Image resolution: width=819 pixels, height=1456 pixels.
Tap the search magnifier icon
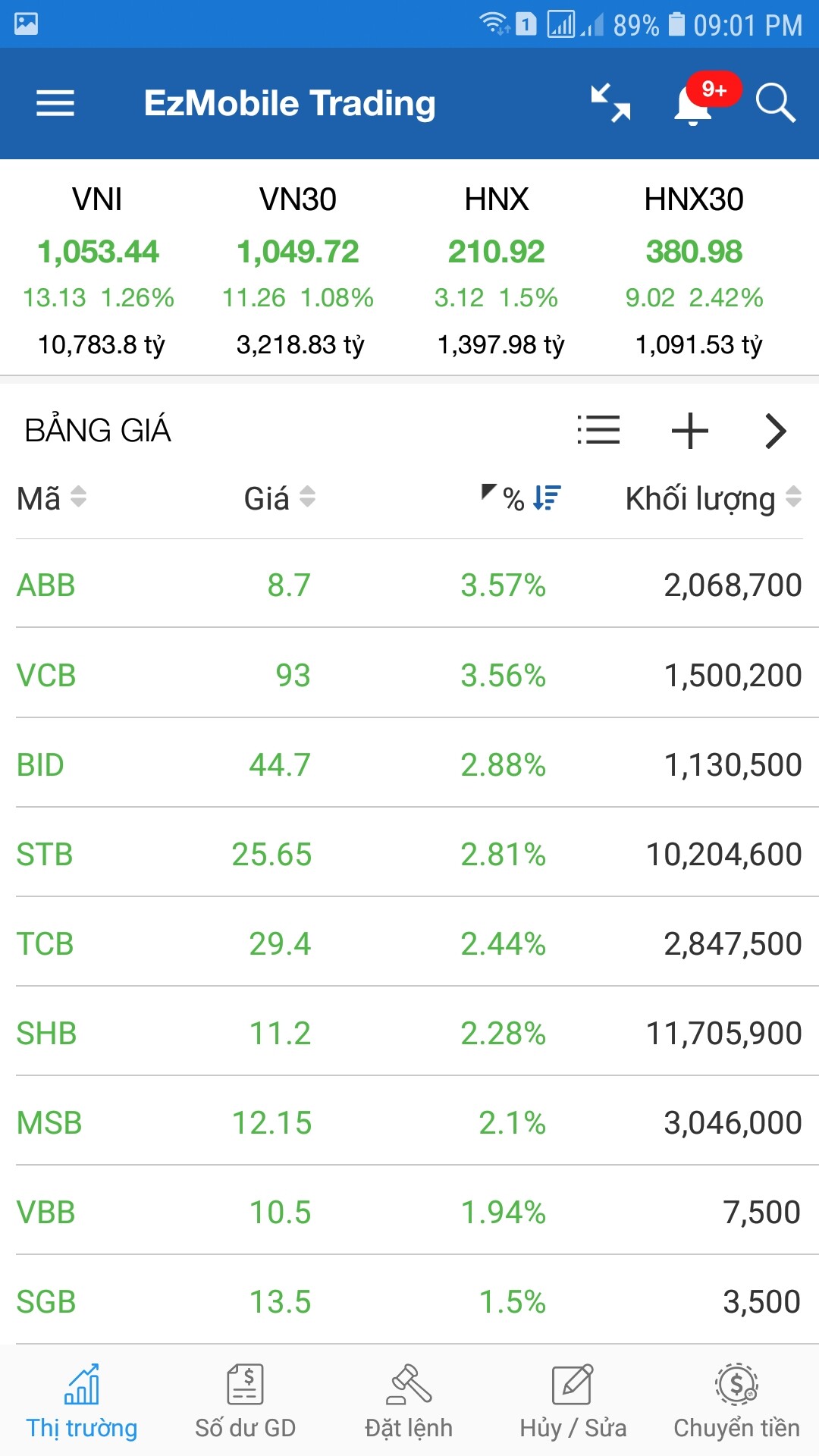(x=775, y=103)
